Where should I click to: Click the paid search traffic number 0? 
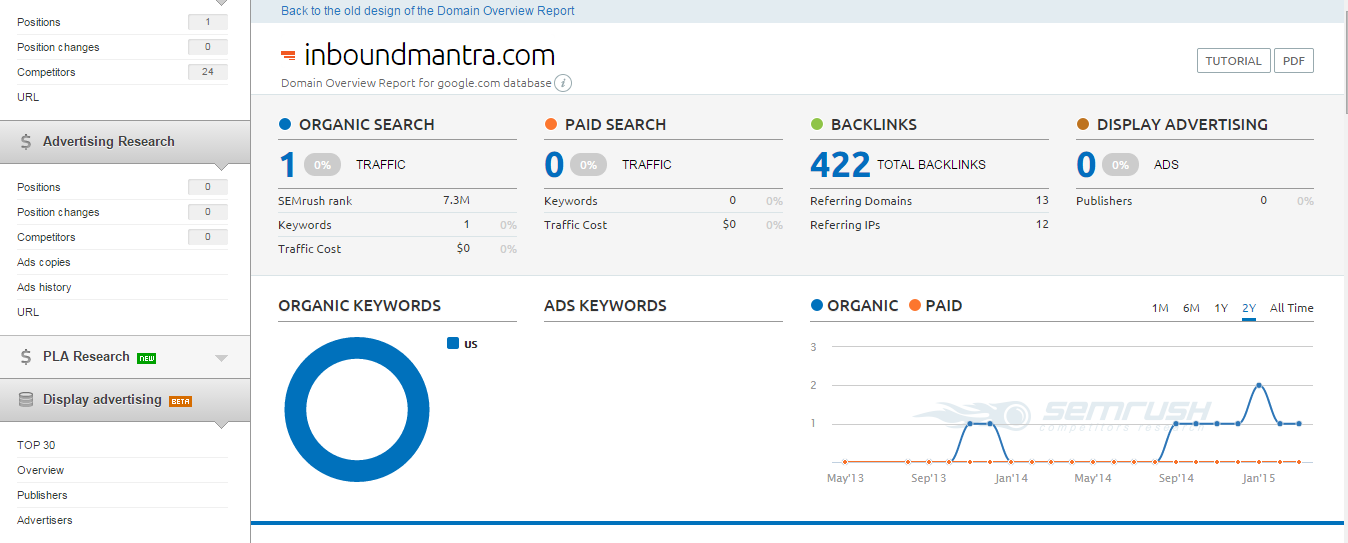click(554, 164)
